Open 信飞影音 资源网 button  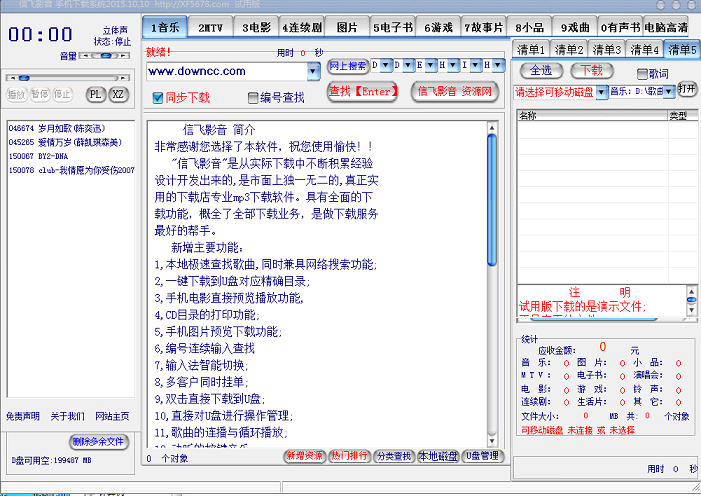coord(455,92)
